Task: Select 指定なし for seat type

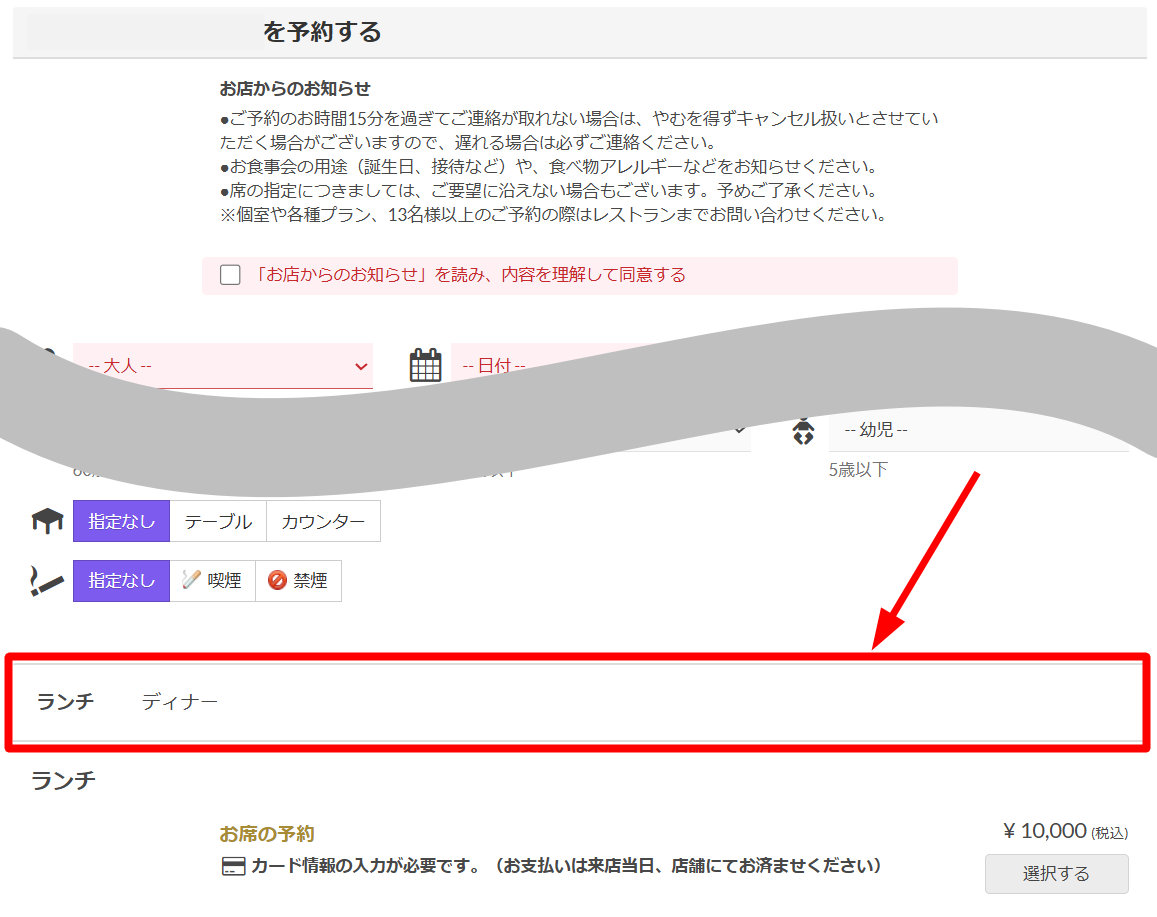Action: 122,521
